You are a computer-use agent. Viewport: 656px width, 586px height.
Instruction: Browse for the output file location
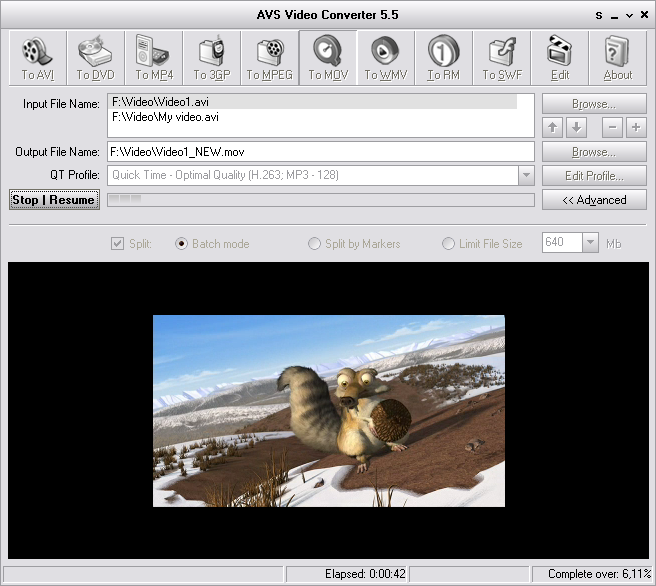594,152
